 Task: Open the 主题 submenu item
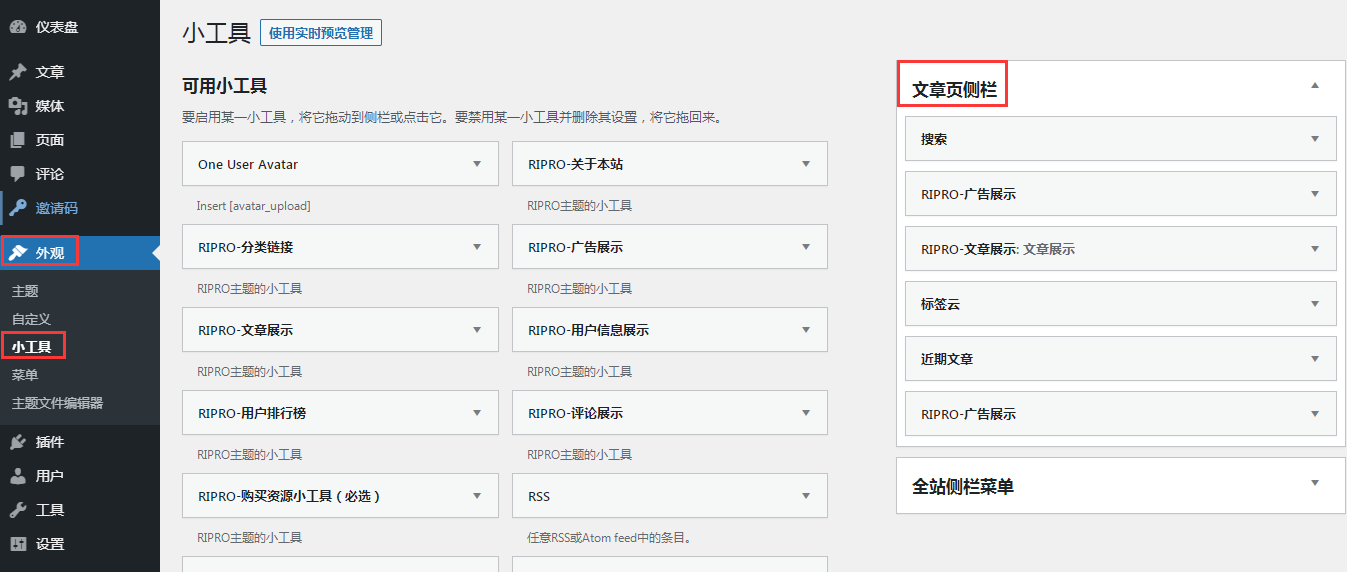coord(25,291)
